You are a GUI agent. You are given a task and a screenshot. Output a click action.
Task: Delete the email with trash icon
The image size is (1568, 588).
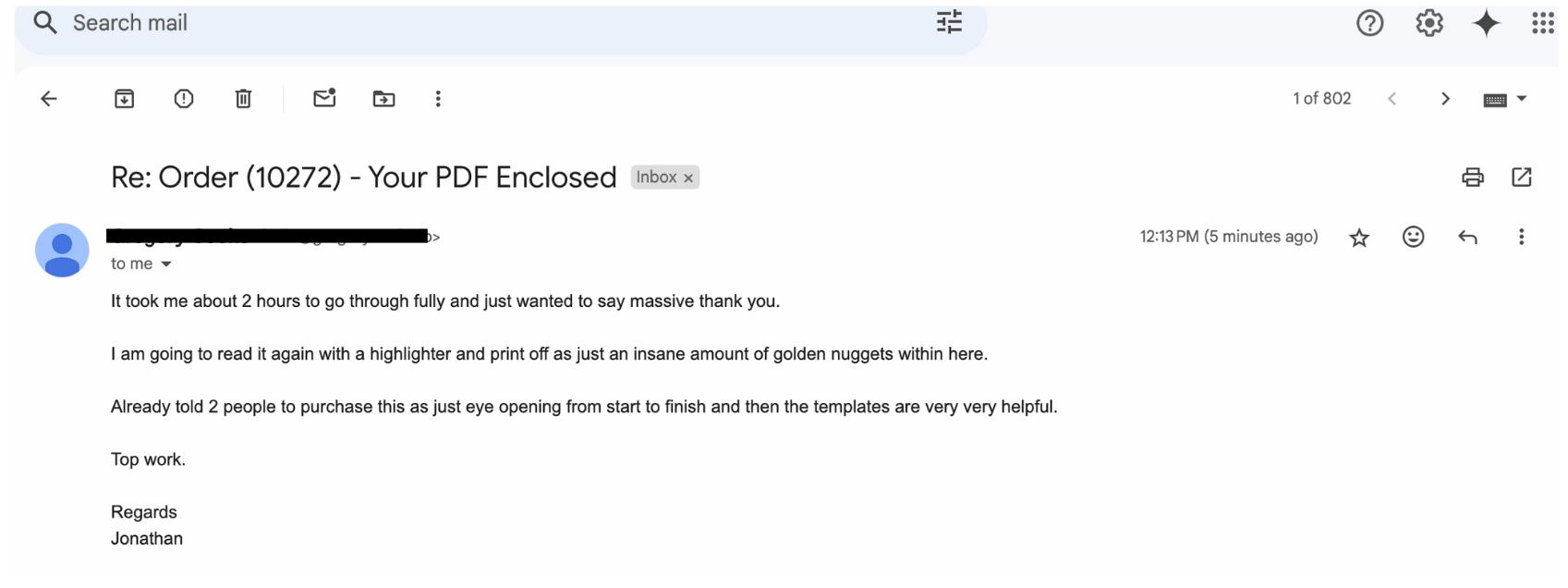[243, 99]
